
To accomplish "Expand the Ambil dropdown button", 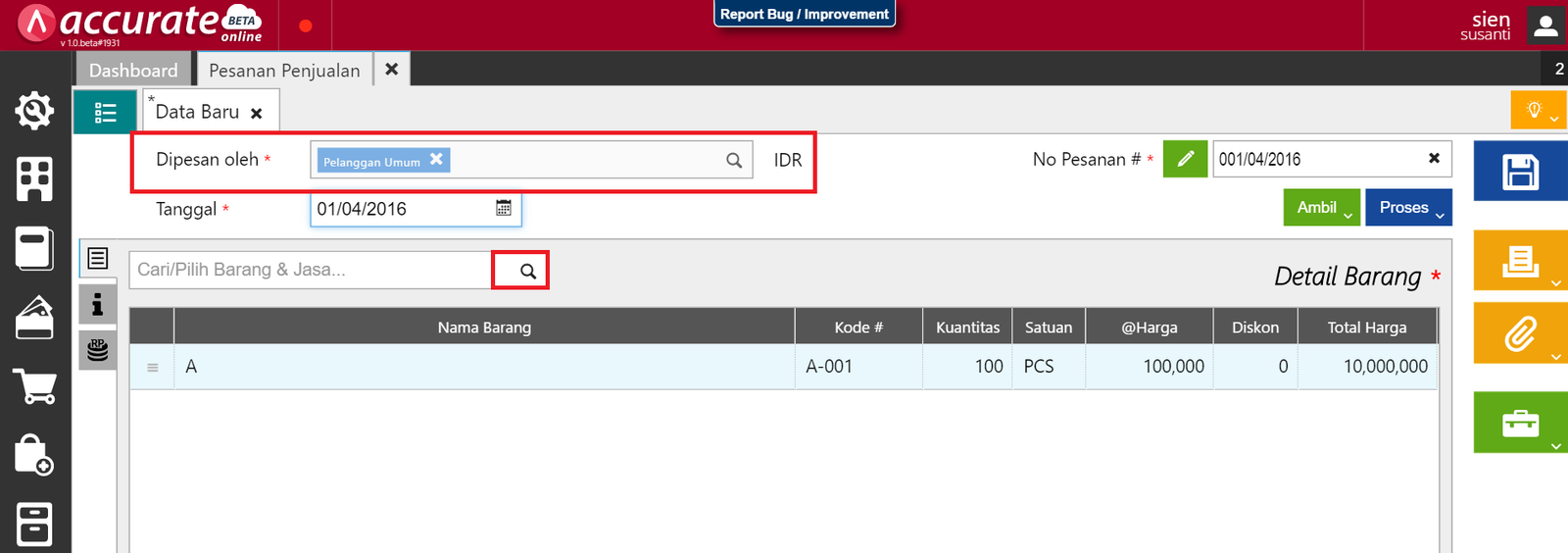I will point(1321,208).
